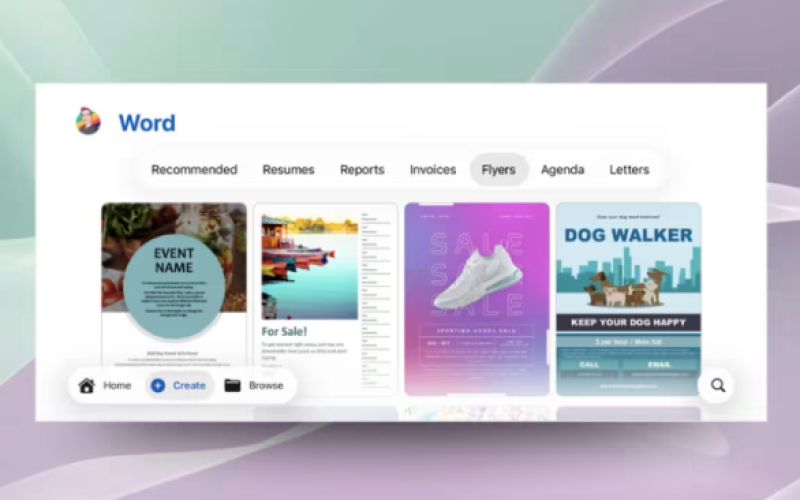Open the For Sale flyer template
This screenshot has height=500, width=800.
click(326, 299)
